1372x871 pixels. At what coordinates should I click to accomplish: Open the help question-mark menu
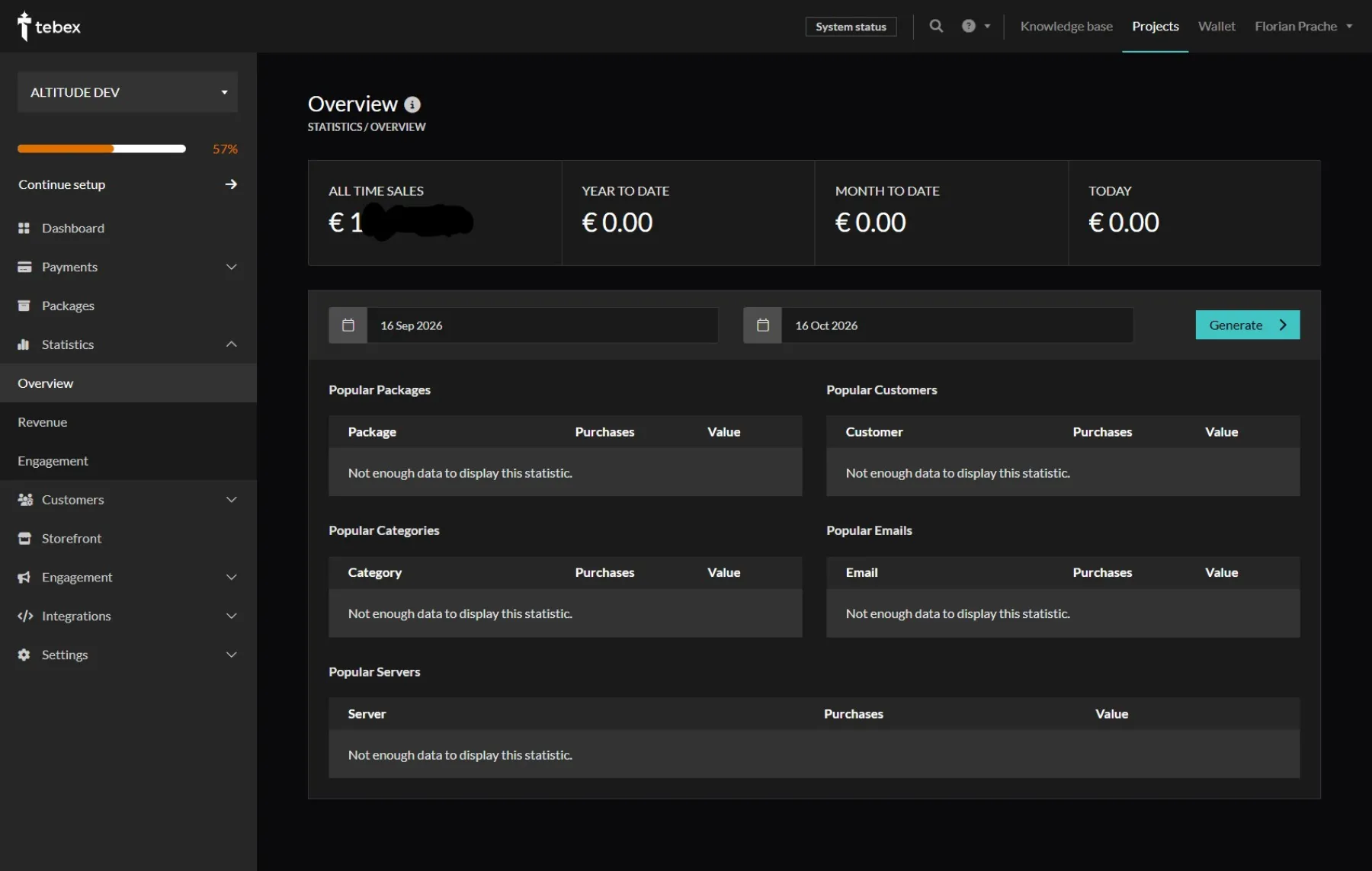pos(976,26)
